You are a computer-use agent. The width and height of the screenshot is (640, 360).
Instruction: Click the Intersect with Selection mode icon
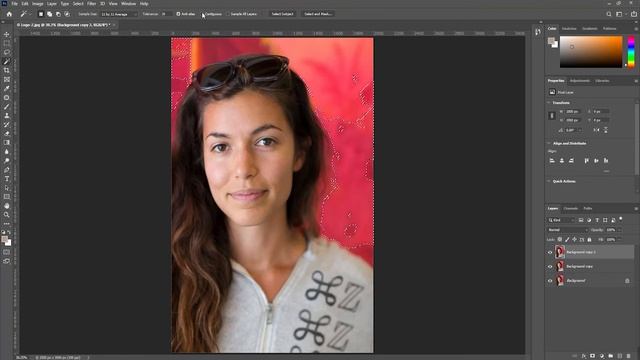click(x=67, y=14)
